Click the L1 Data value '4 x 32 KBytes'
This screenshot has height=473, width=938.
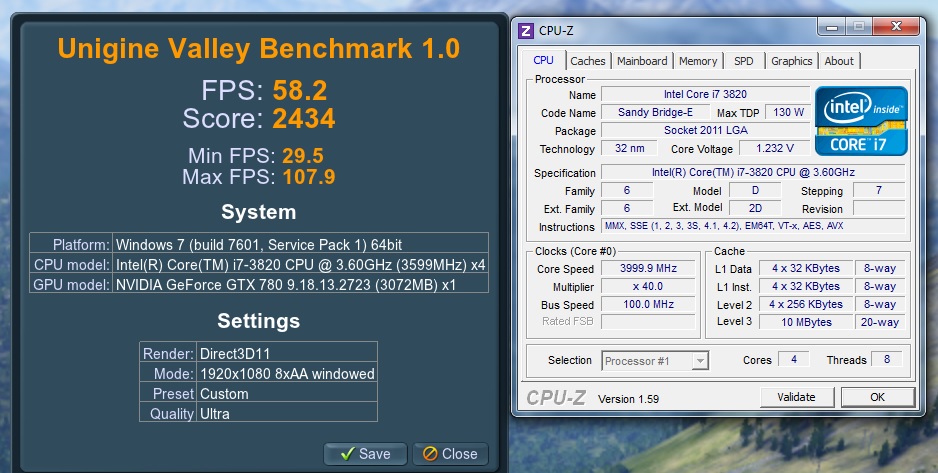pyautogui.click(x=805, y=268)
